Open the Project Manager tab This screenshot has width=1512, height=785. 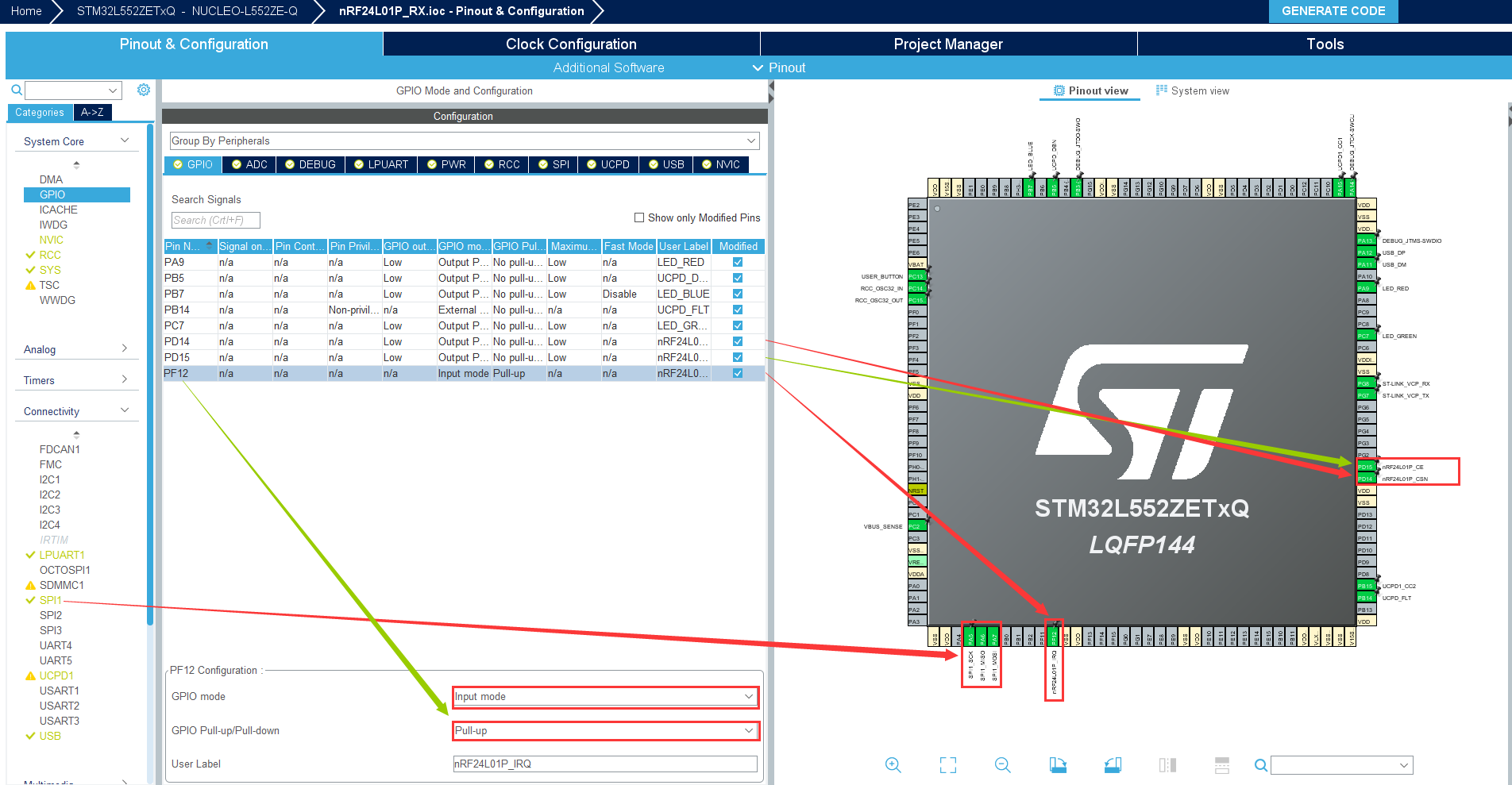point(948,44)
